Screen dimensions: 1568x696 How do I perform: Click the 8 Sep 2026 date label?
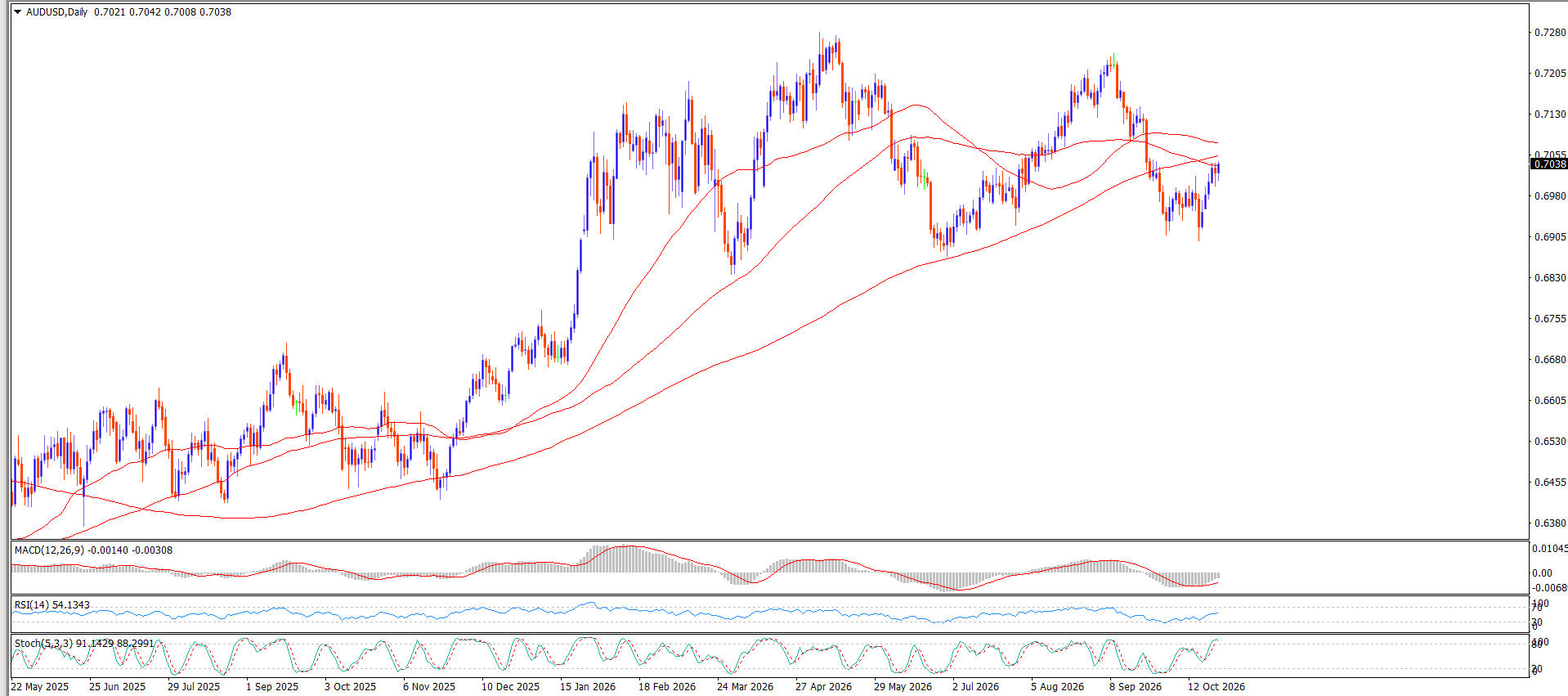[1136, 687]
